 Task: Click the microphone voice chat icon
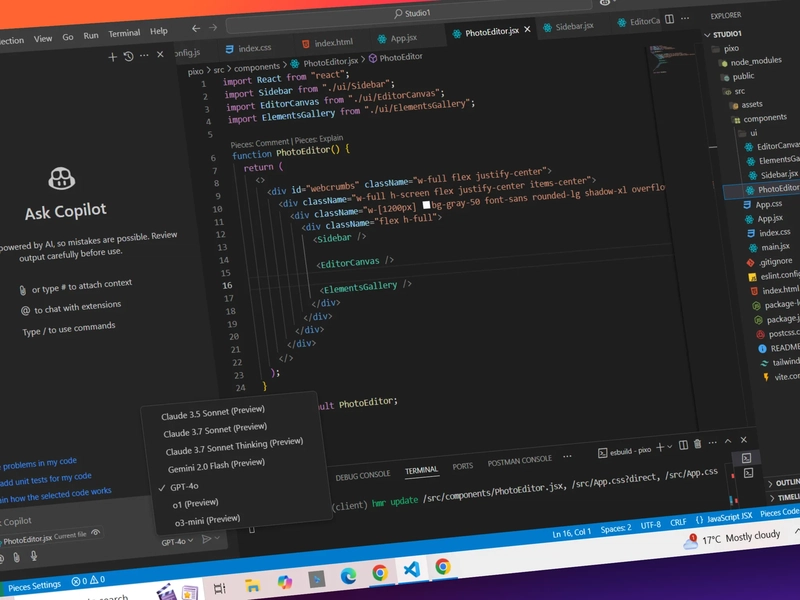34,556
